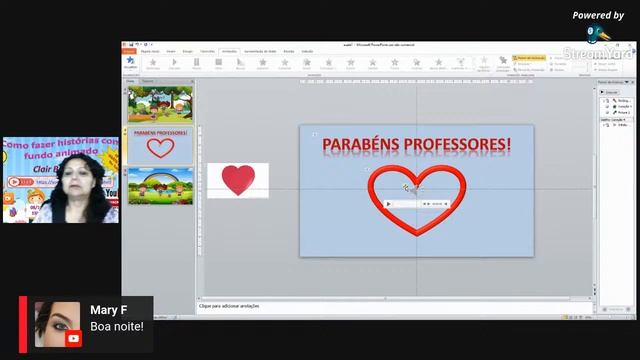640x360 pixels.
Task: Click the volume icon on the audio player bar
Action: (446, 204)
